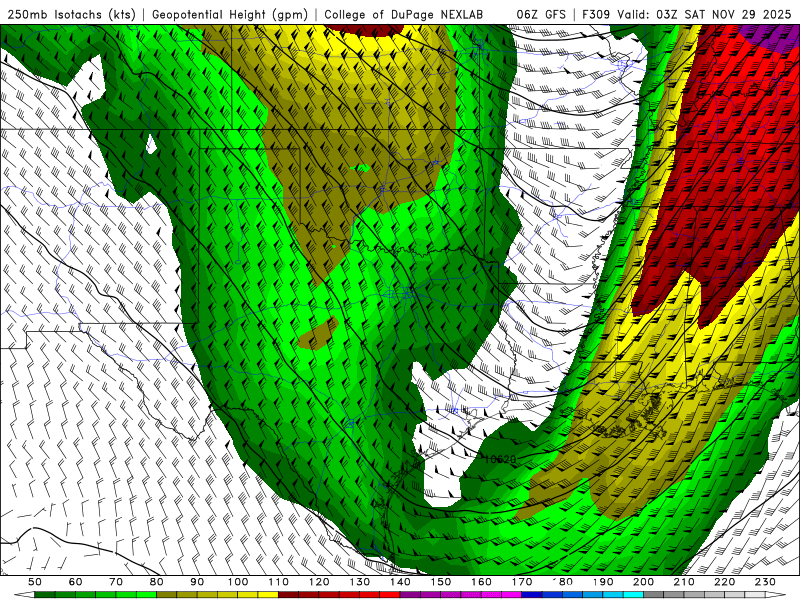Click the colorbar label '100'
The width and height of the screenshot is (800, 600).
[x=238, y=582]
